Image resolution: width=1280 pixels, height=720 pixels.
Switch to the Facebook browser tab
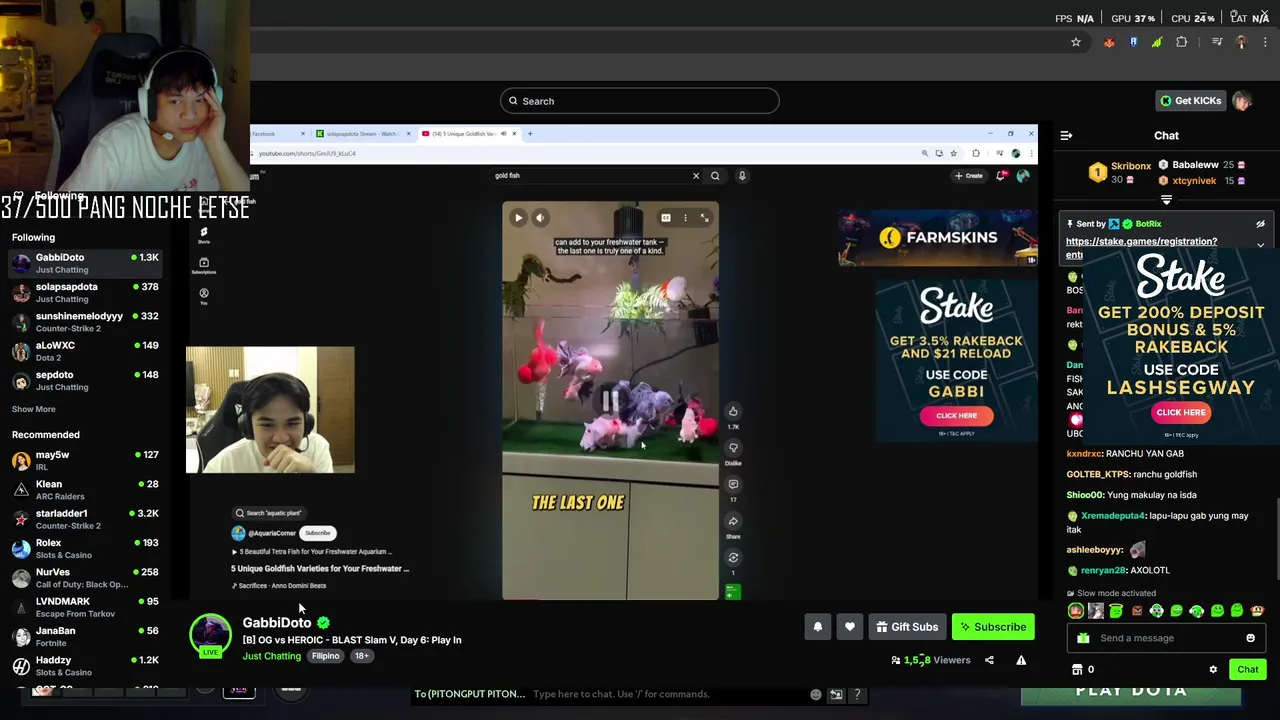pyautogui.click(x=279, y=134)
